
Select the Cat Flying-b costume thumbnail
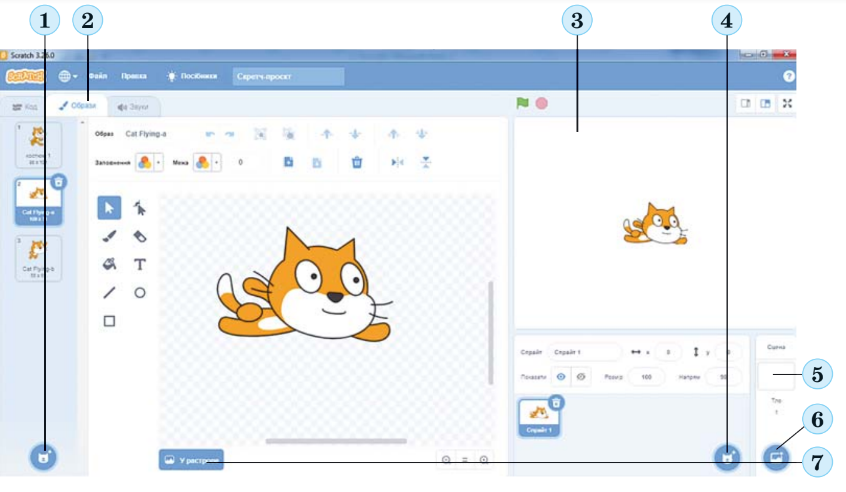tap(38, 258)
